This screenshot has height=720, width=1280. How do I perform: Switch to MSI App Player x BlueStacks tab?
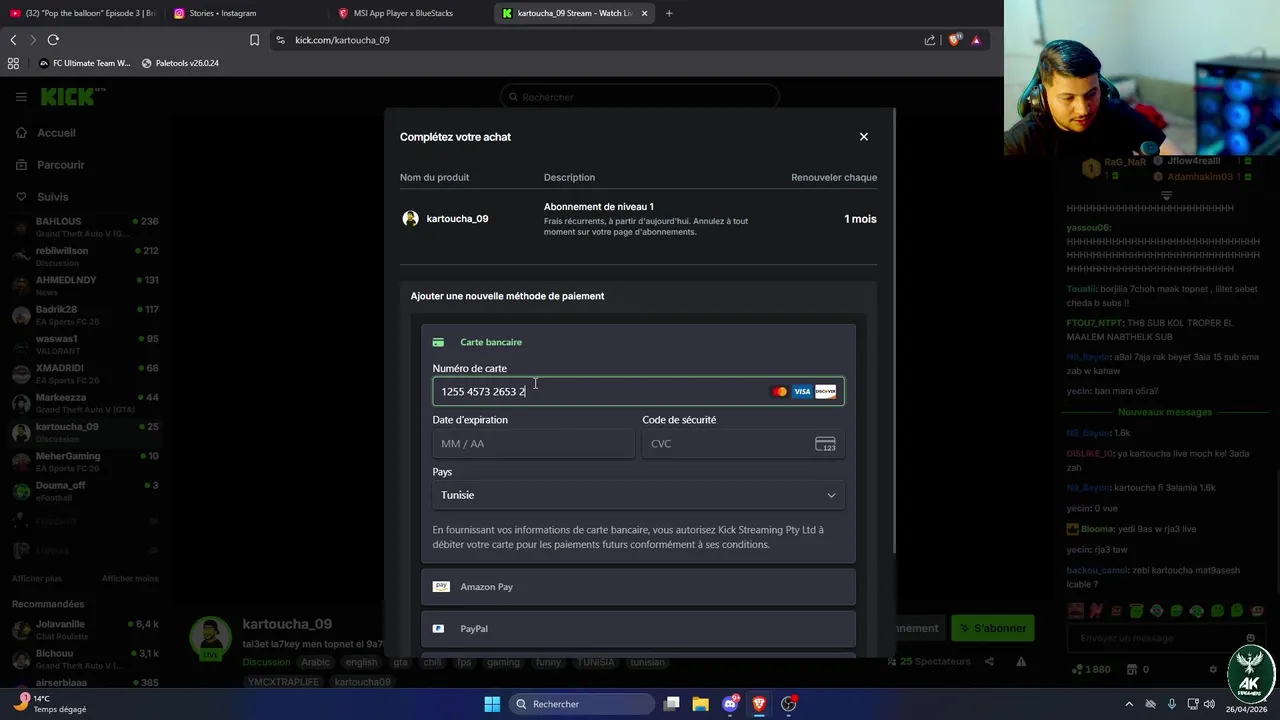[410, 13]
